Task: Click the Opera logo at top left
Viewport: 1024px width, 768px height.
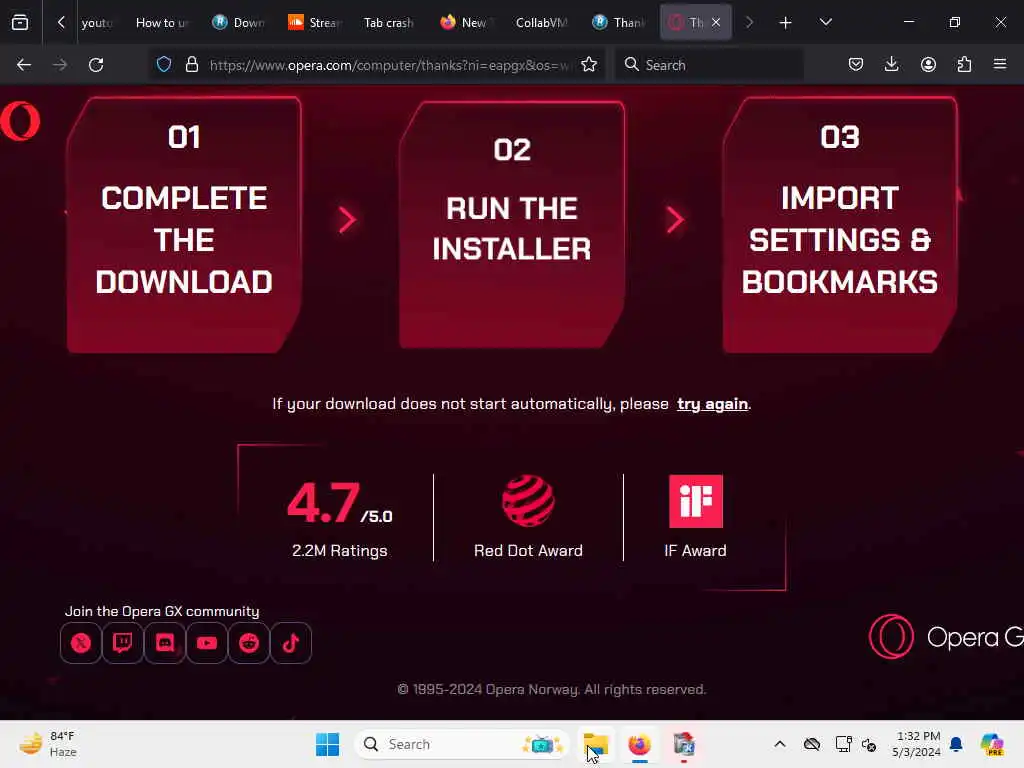Action: pos(20,121)
